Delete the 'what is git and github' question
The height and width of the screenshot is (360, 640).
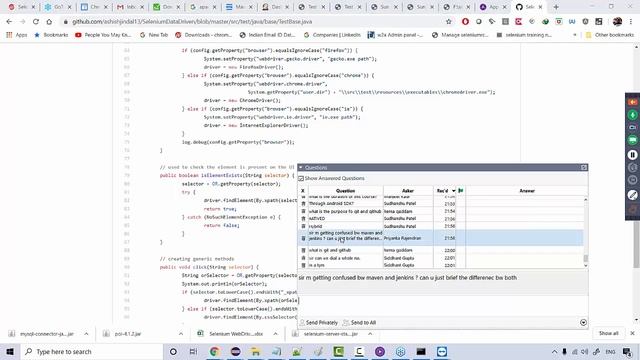click(303, 250)
